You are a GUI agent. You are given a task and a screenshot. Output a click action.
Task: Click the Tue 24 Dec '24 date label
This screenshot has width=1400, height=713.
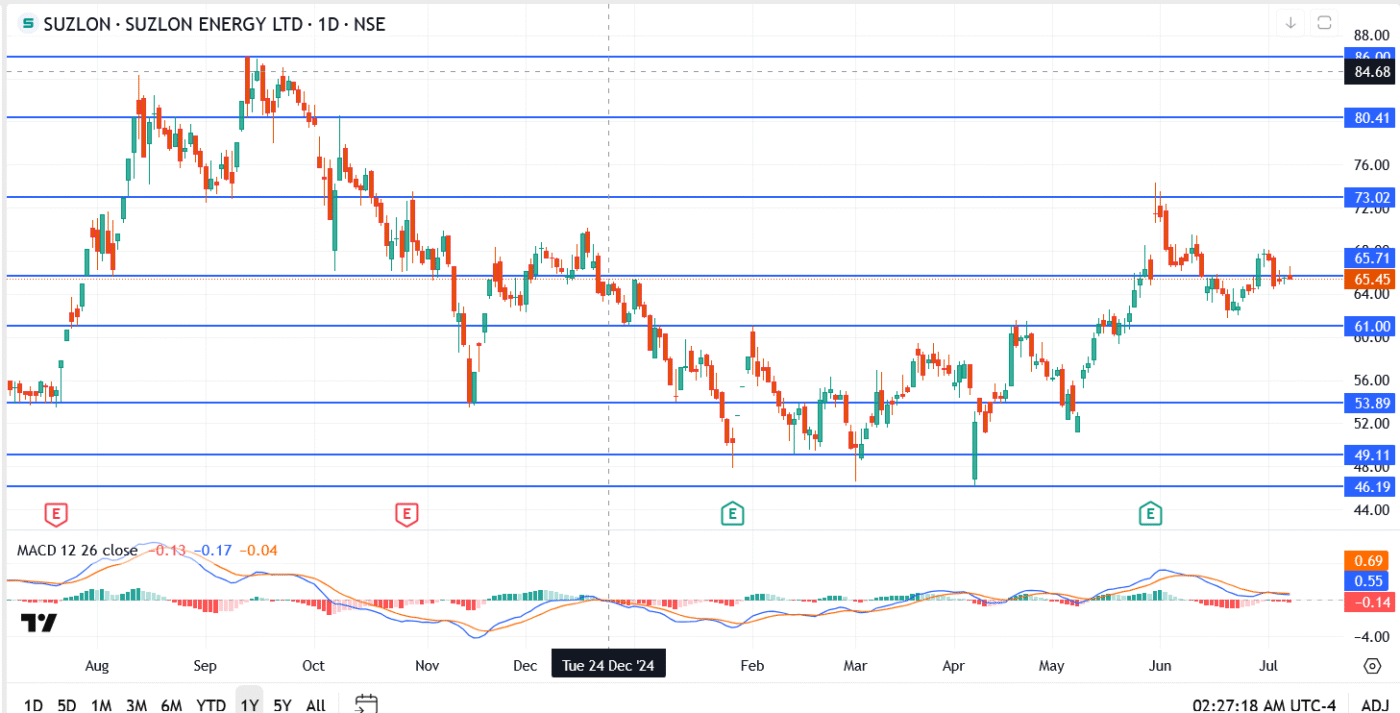tap(608, 663)
